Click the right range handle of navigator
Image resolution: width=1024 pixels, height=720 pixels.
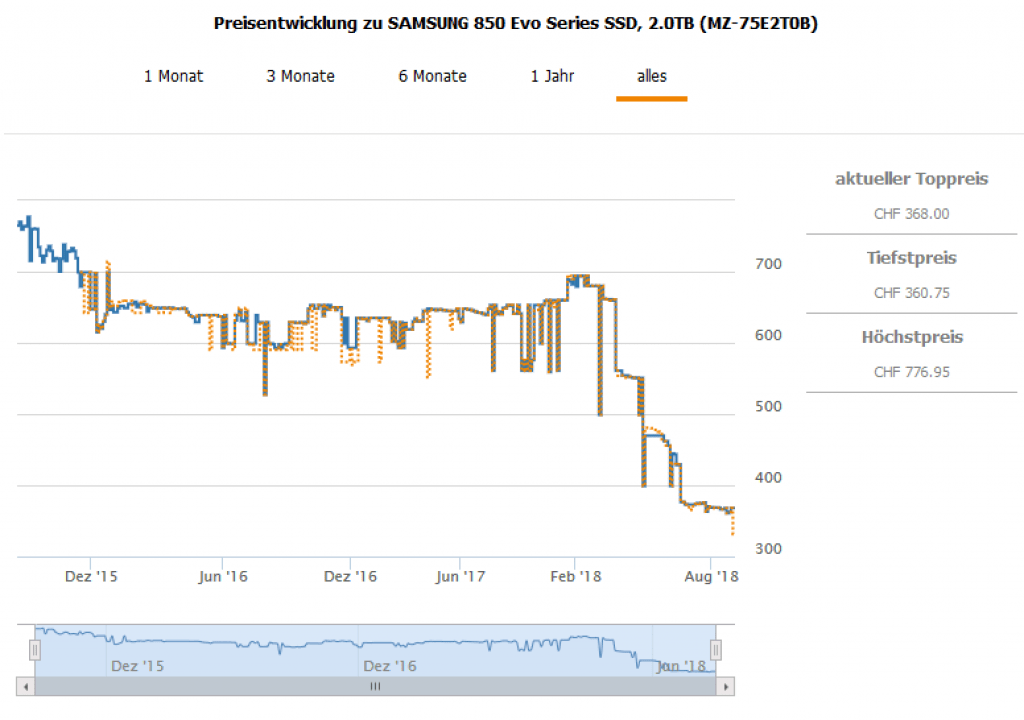(x=716, y=650)
